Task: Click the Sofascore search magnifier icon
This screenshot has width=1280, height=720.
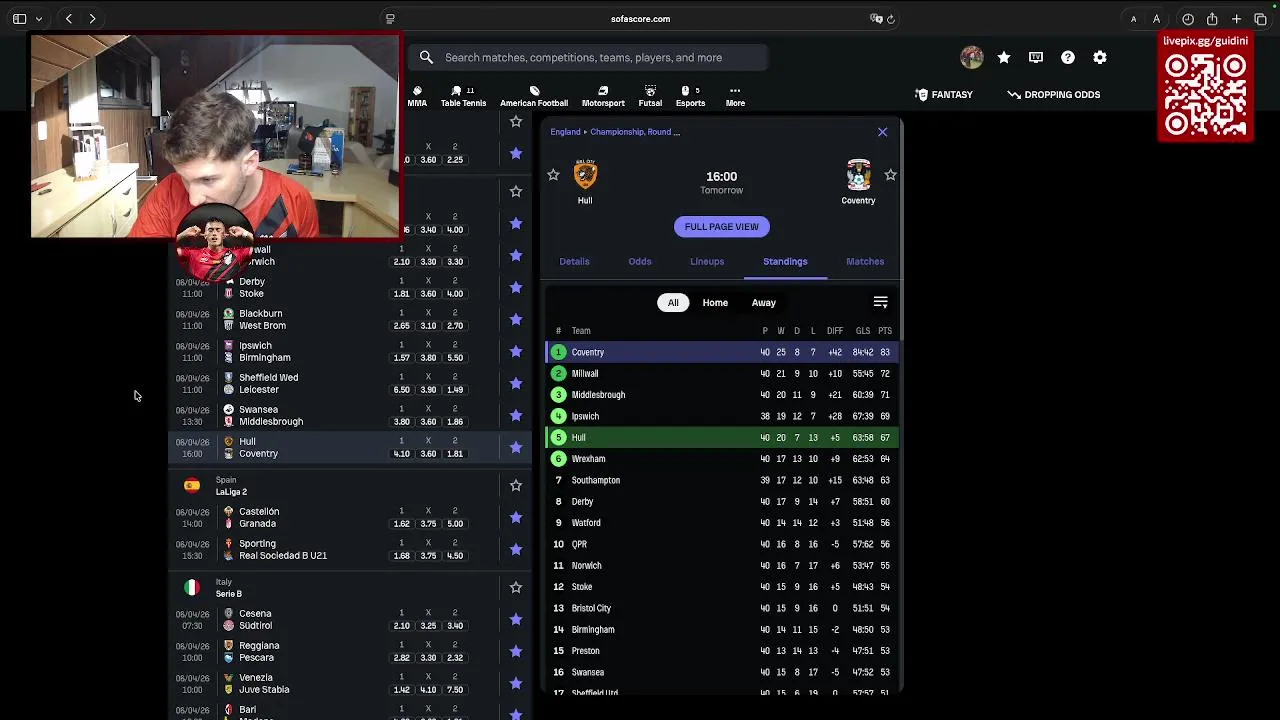Action: click(427, 58)
